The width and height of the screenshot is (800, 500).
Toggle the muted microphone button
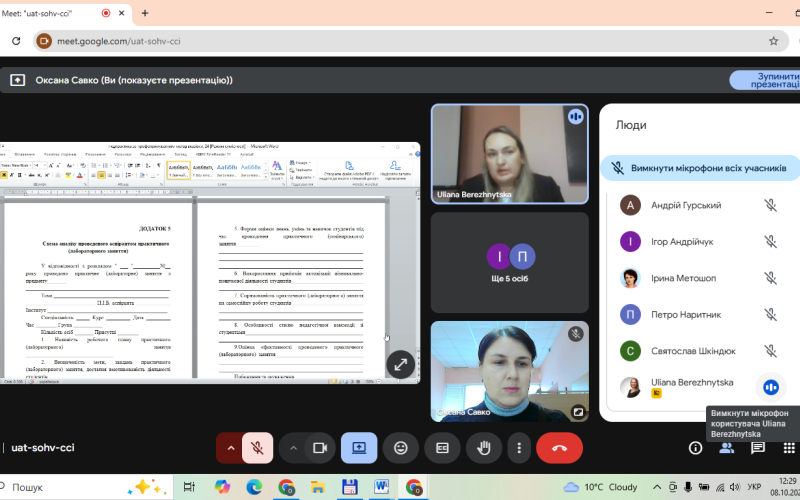point(257,448)
